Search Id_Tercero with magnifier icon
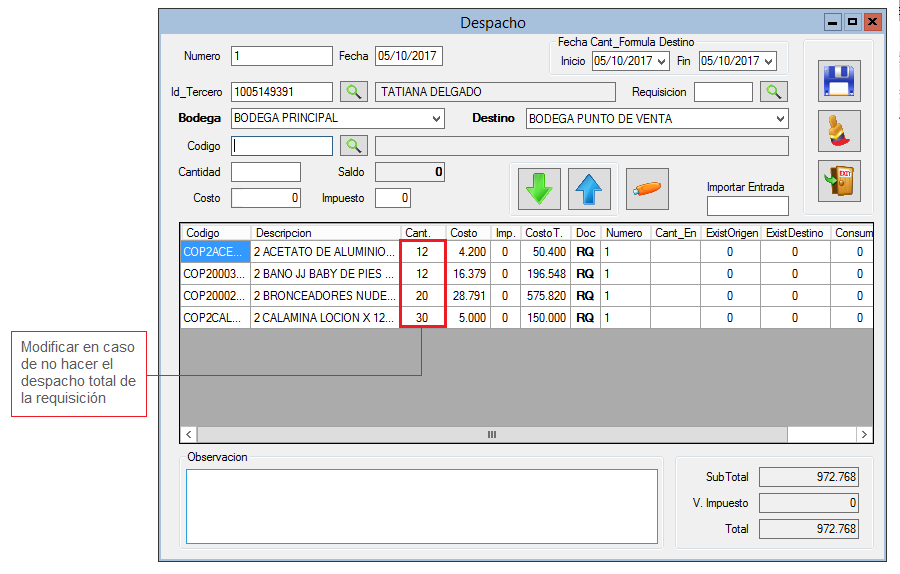900x574 pixels. pyautogui.click(x=354, y=92)
